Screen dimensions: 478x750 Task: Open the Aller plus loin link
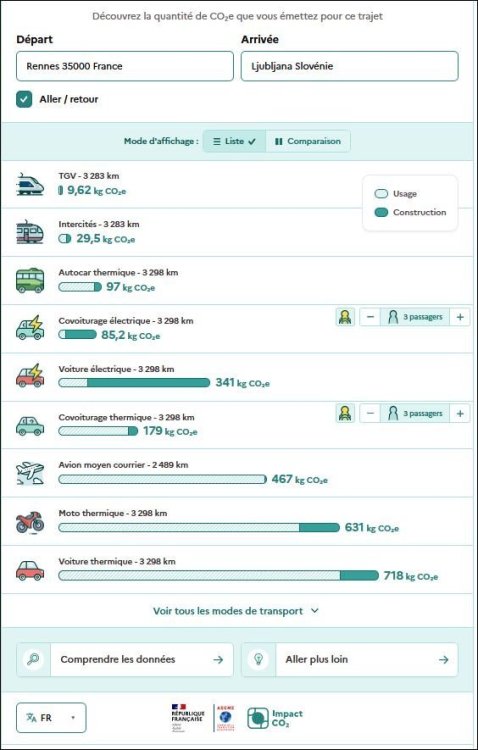point(350,660)
